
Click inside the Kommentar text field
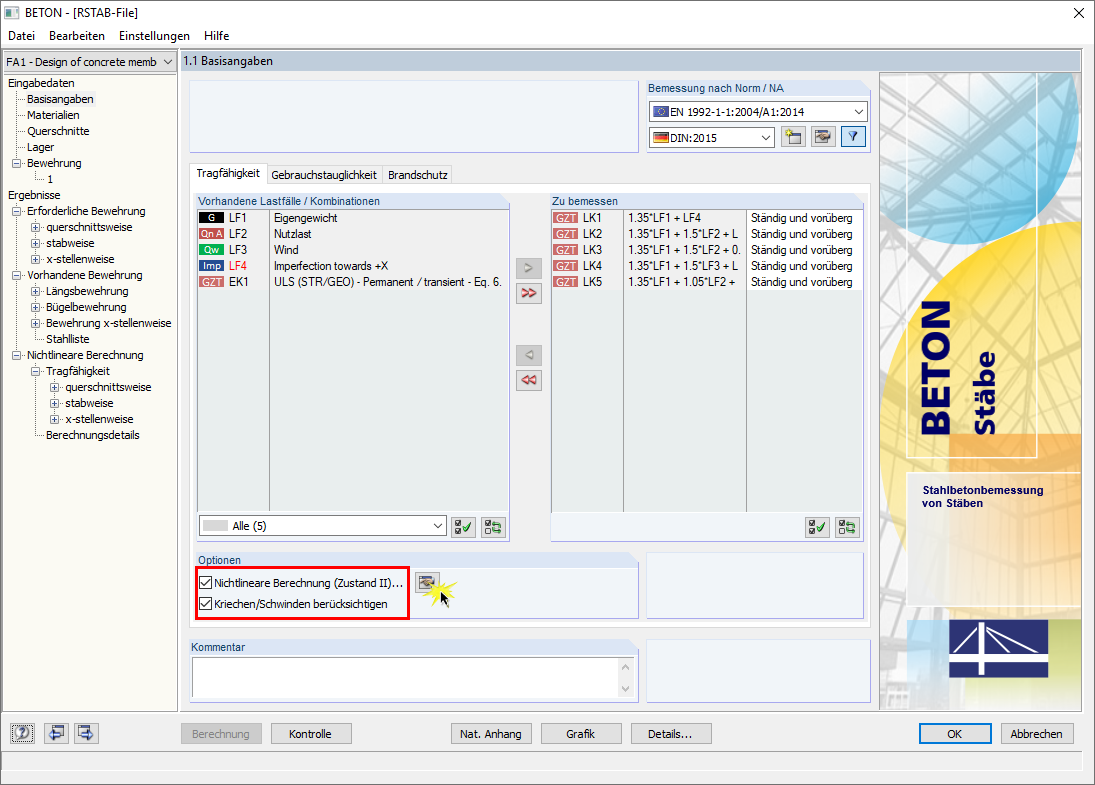click(406, 677)
